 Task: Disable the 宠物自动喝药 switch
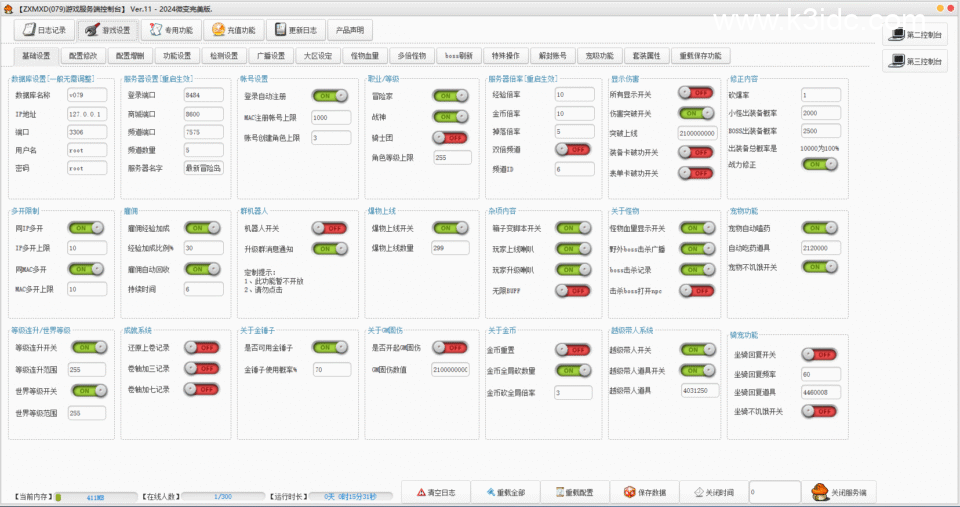[x=820, y=228]
